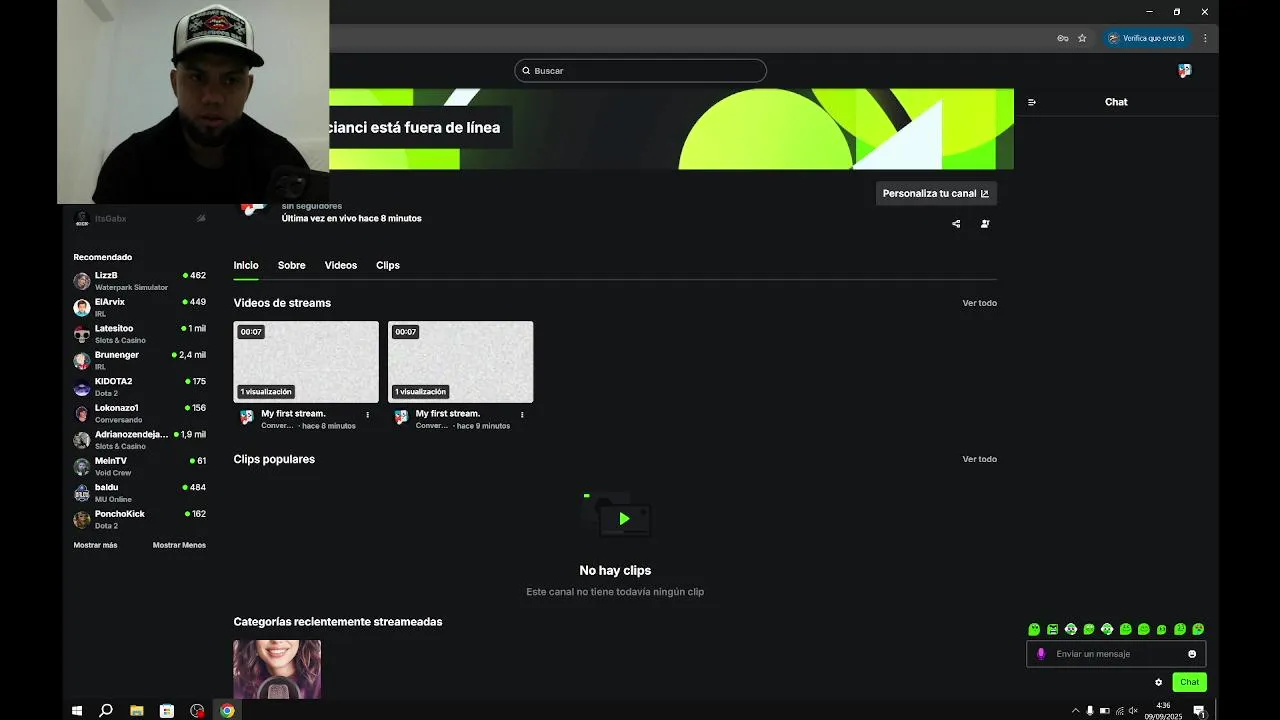
Task: Focus the Enviar un mensaje input
Action: (1116, 654)
